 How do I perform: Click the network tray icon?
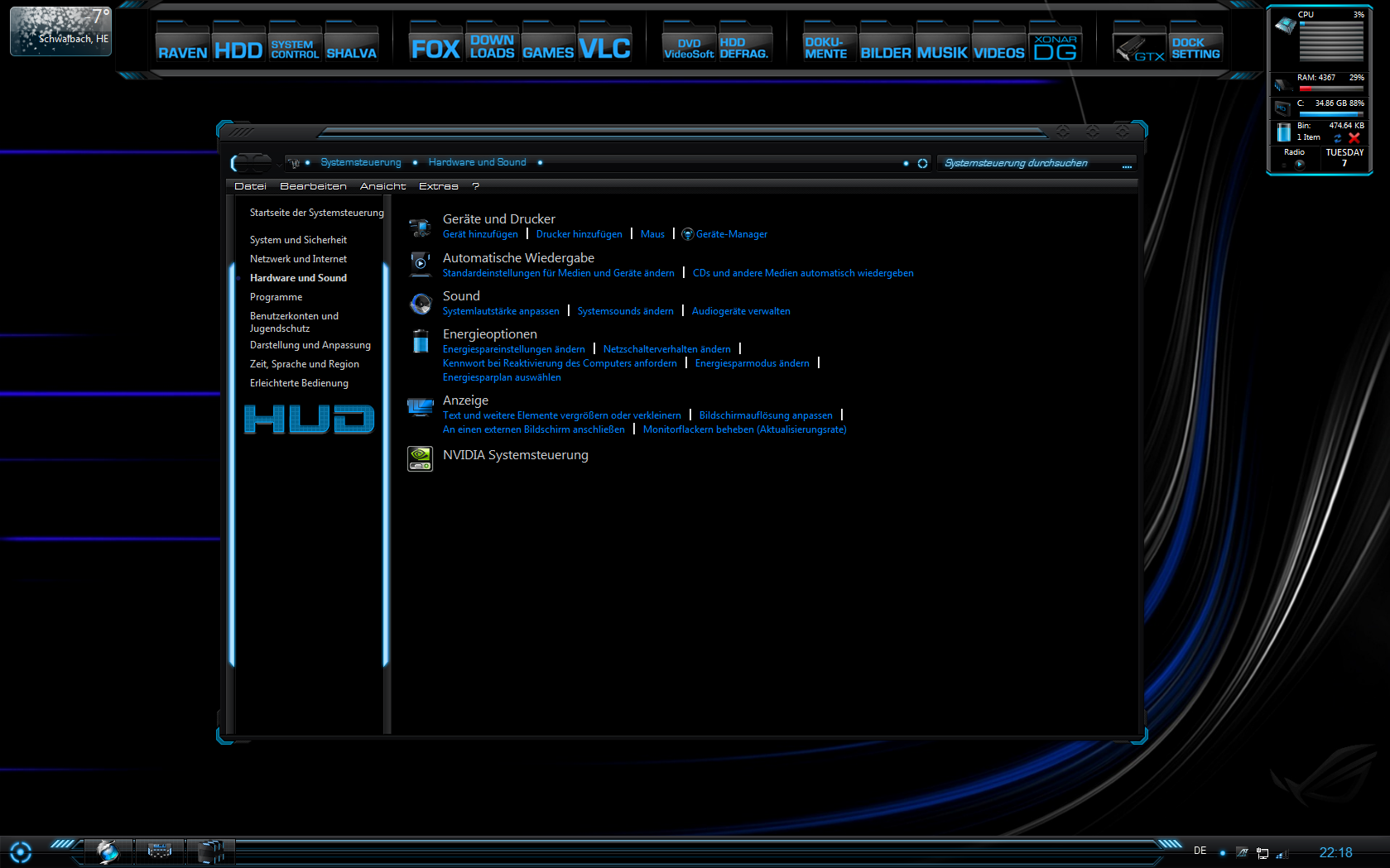tap(1263, 852)
